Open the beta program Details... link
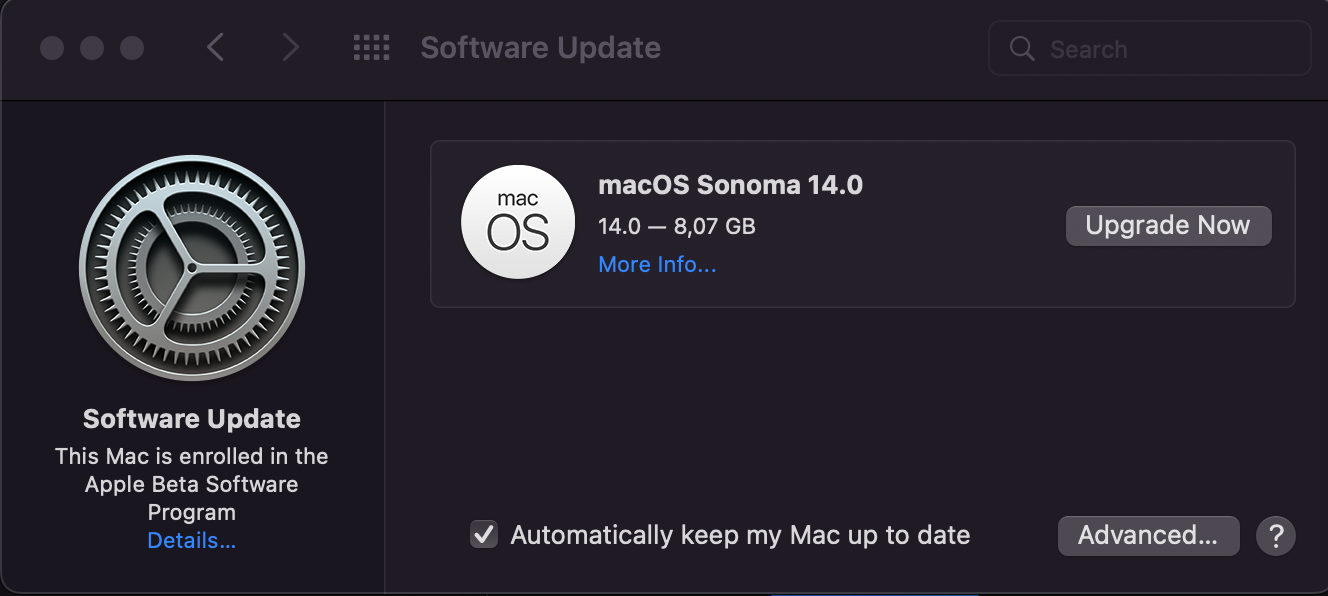The height and width of the screenshot is (596, 1328). click(x=192, y=541)
